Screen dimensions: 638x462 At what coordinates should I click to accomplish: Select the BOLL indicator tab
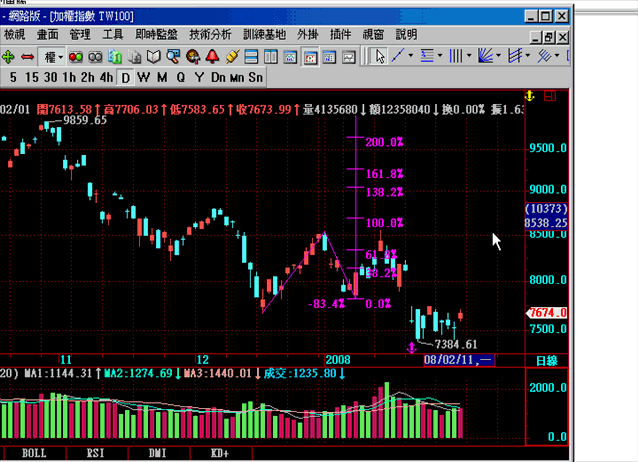click(33, 453)
